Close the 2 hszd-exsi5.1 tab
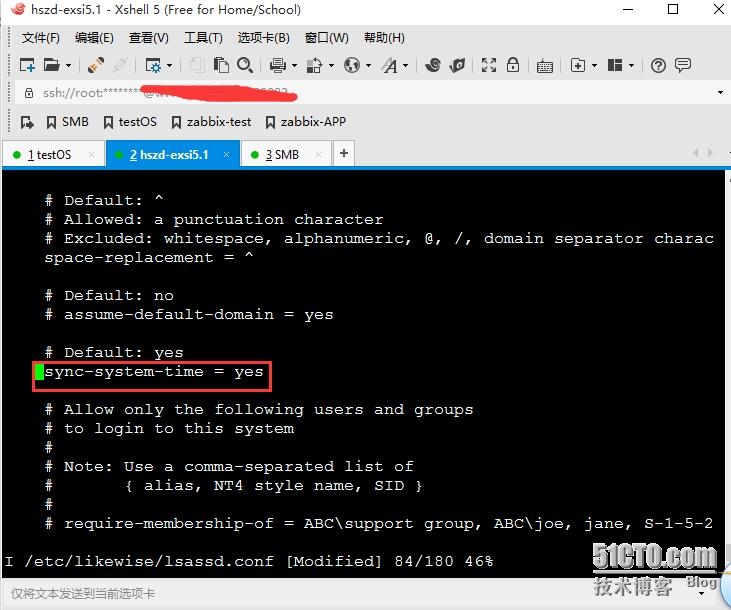 click(x=227, y=154)
